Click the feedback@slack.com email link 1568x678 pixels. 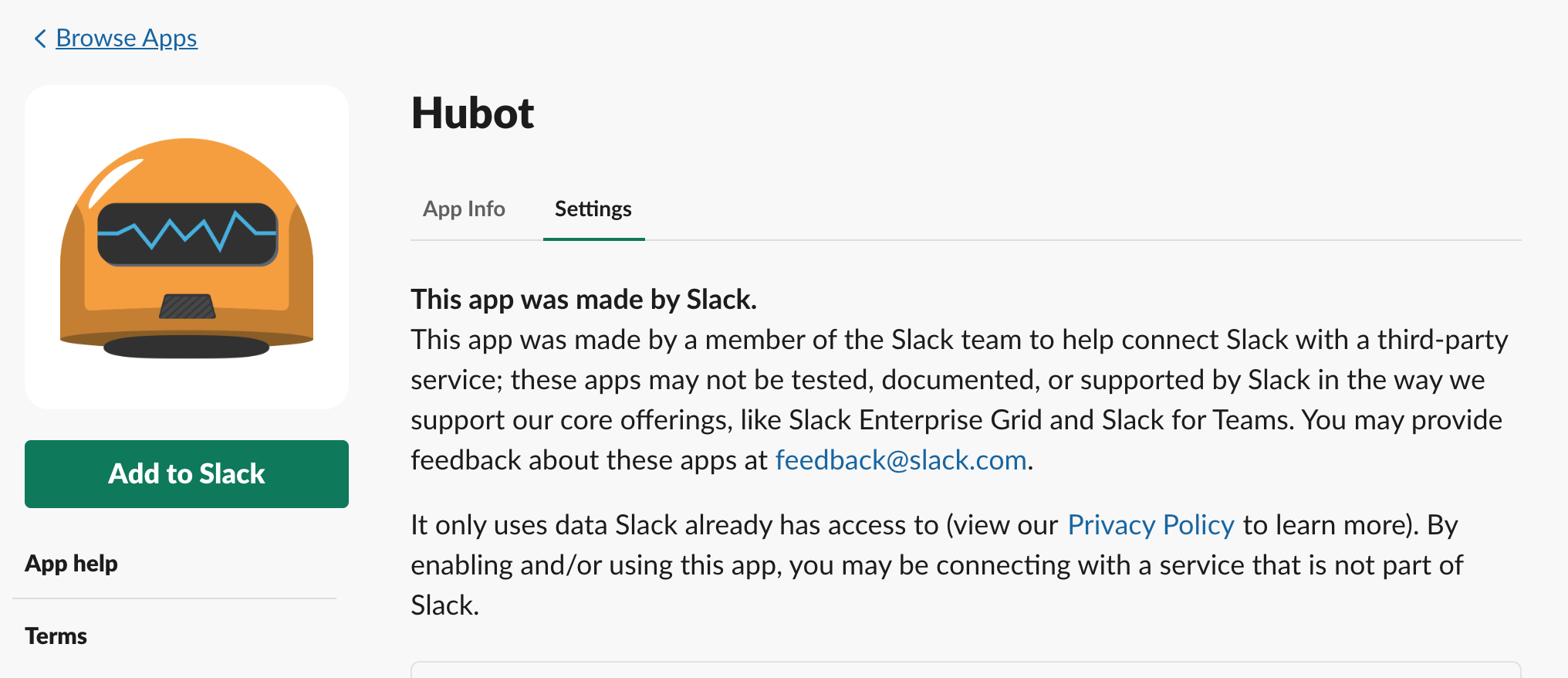coord(901,460)
